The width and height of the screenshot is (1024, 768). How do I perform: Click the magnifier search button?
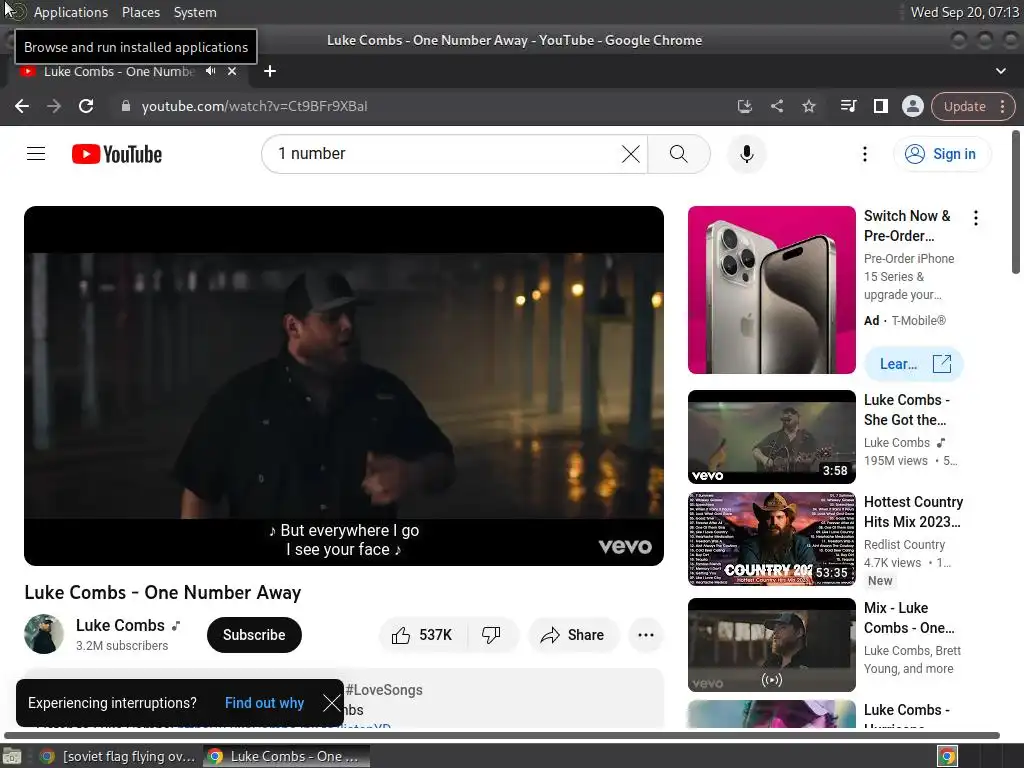pos(679,154)
